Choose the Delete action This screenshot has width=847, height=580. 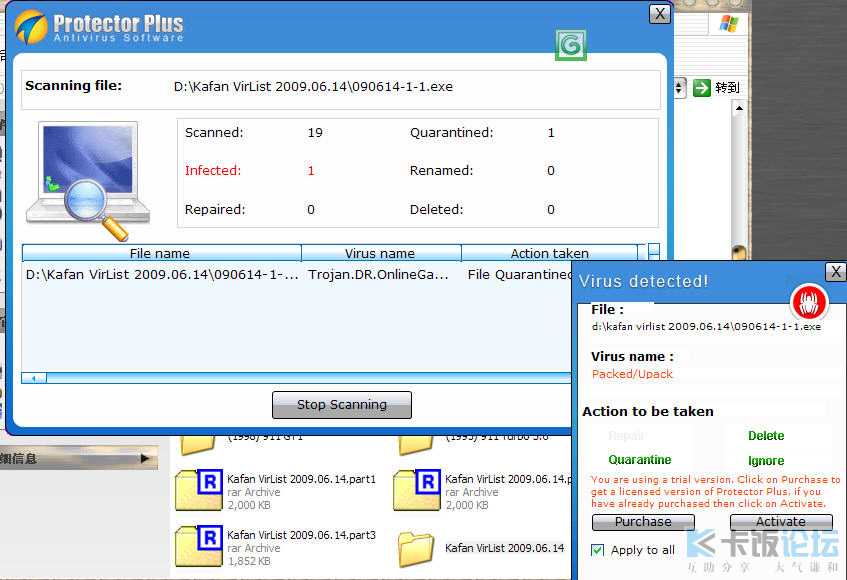766,436
